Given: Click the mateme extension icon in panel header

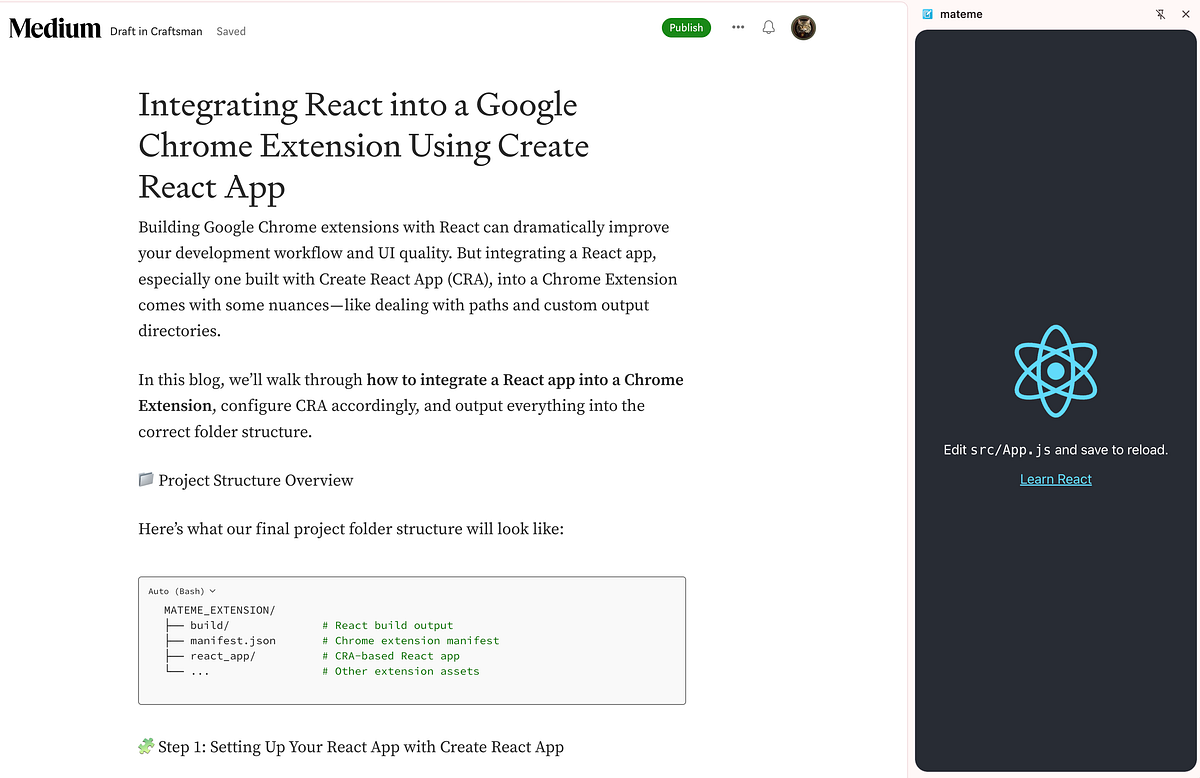Looking at the screenshot, I should [x=927, y=14].
